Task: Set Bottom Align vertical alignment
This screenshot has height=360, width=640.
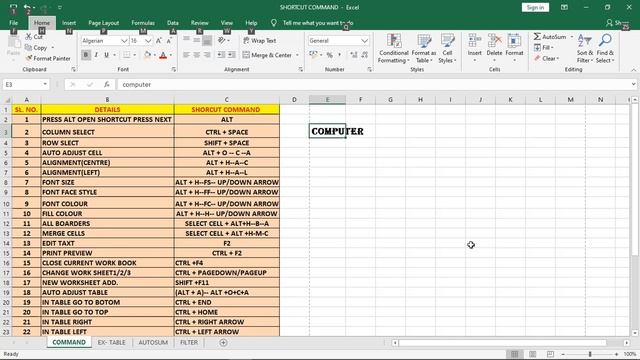Action: coord(207,40)
